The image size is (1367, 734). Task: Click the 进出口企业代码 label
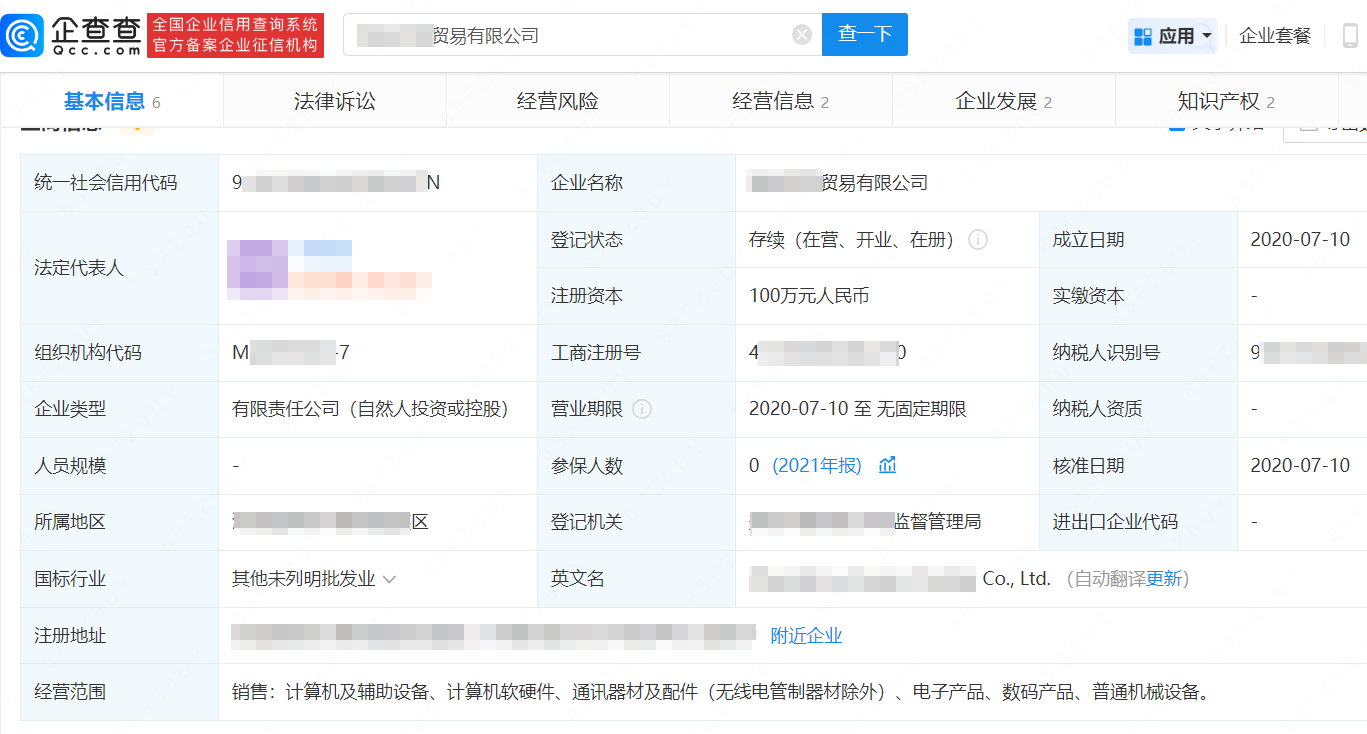click(x=1115, y=522)
